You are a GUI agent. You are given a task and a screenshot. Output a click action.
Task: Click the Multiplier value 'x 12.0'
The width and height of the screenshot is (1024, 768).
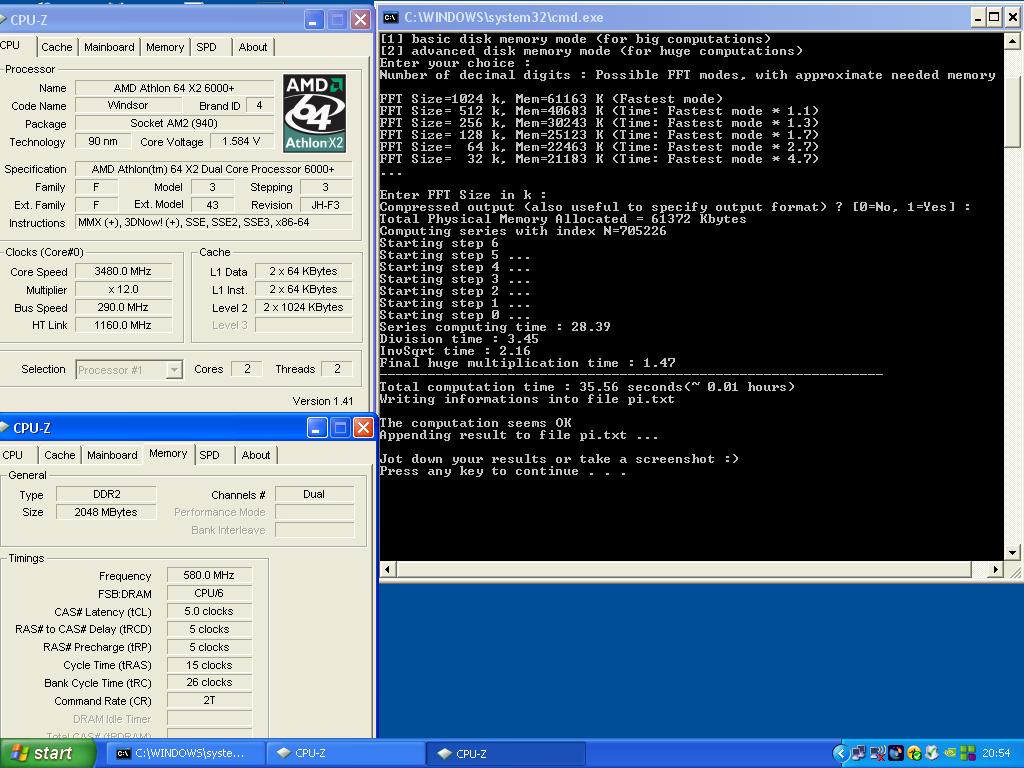coord(123,289)
